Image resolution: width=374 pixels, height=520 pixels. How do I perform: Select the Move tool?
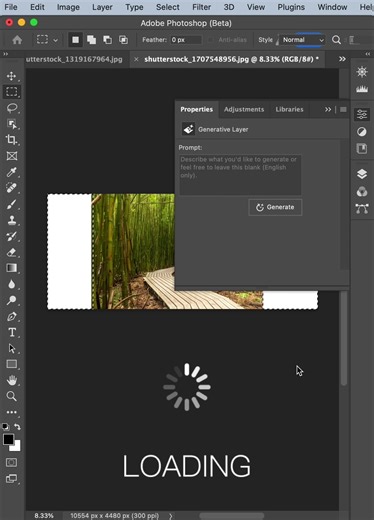click(x=12, y=76)
